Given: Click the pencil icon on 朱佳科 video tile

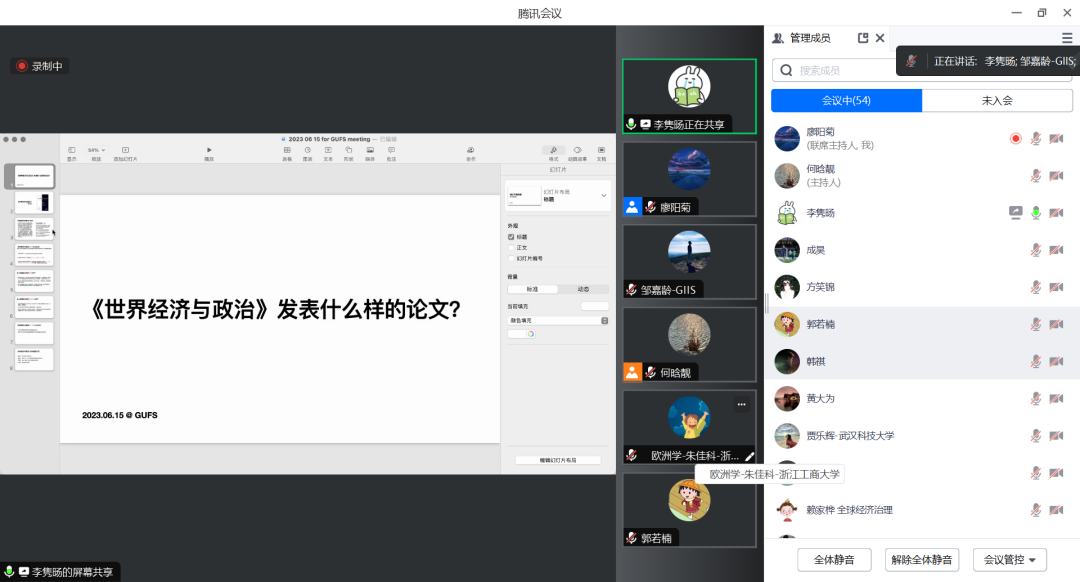Looking at the screenshot, I should tap(750, 455).
